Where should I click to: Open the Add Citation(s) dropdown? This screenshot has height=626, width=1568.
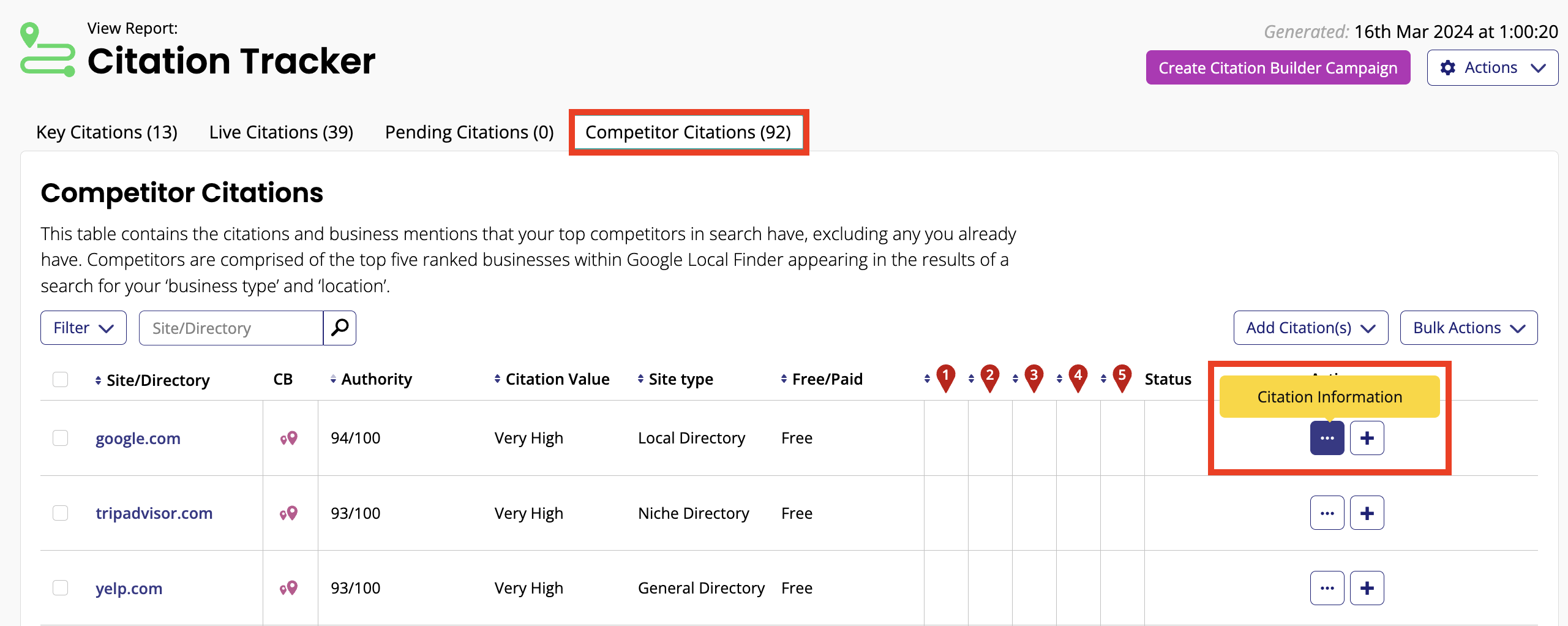coord(1310,327)
